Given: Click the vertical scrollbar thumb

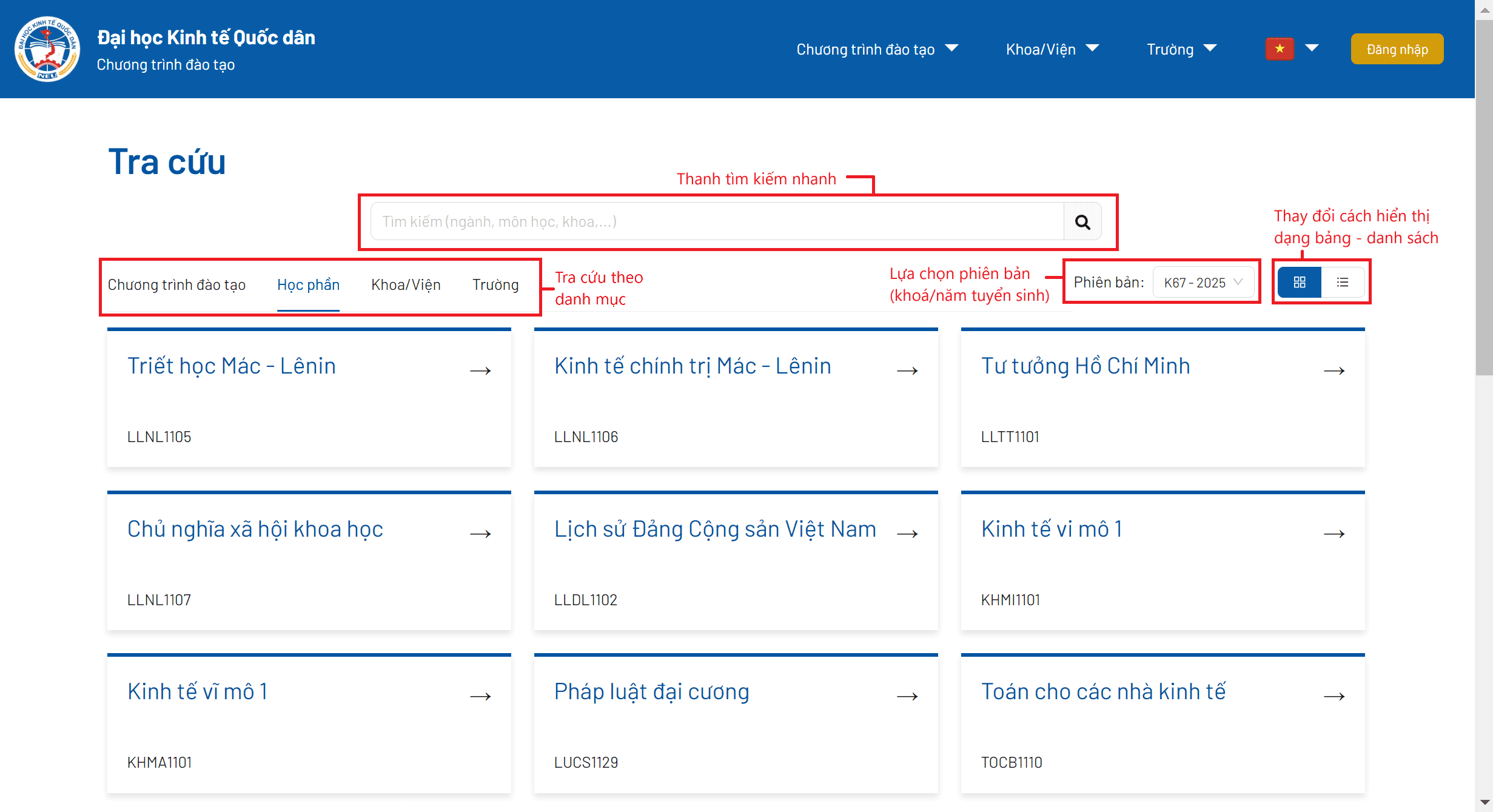Looking at the screenshot, I should point(1484,198).
